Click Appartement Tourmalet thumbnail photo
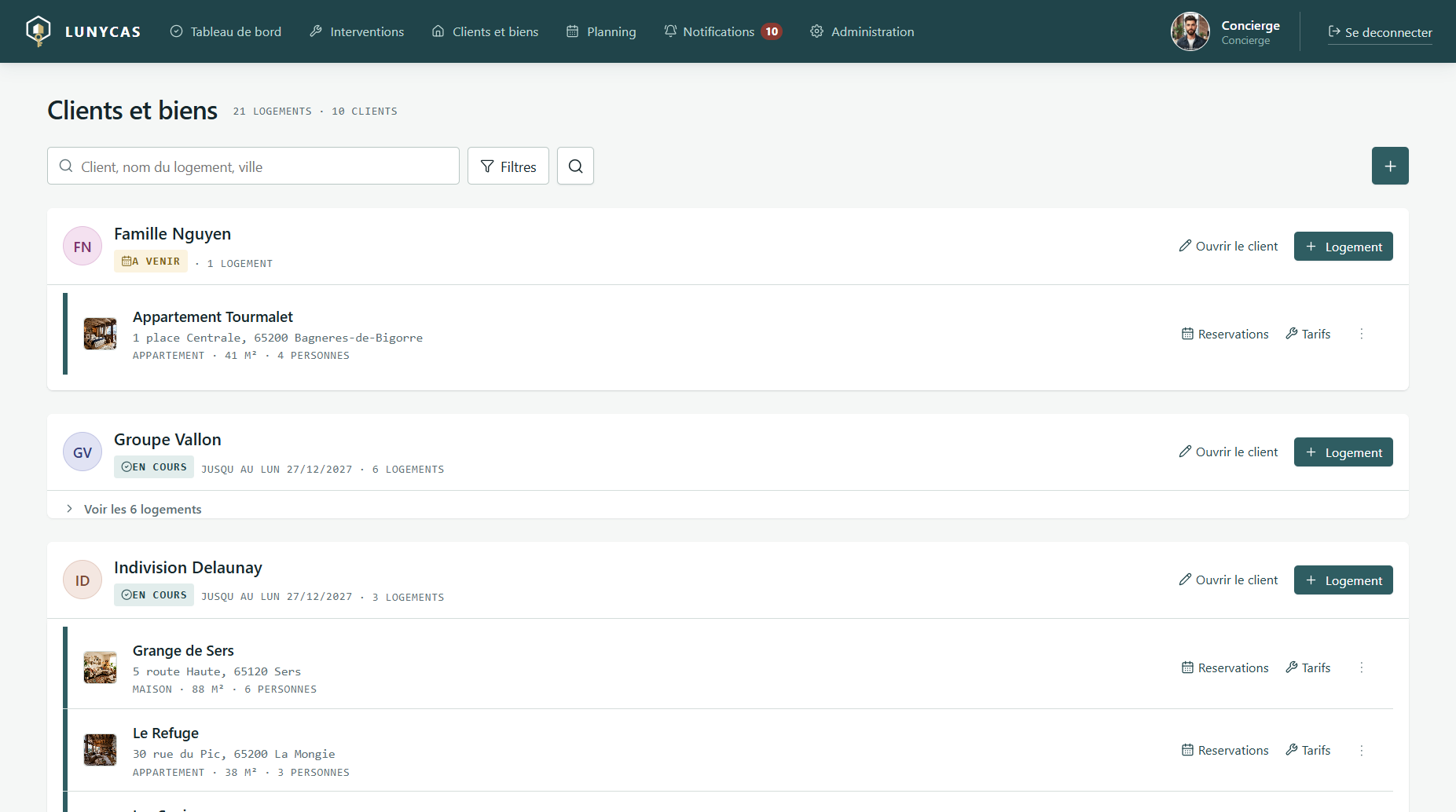1456x812 pixels. 100,334
